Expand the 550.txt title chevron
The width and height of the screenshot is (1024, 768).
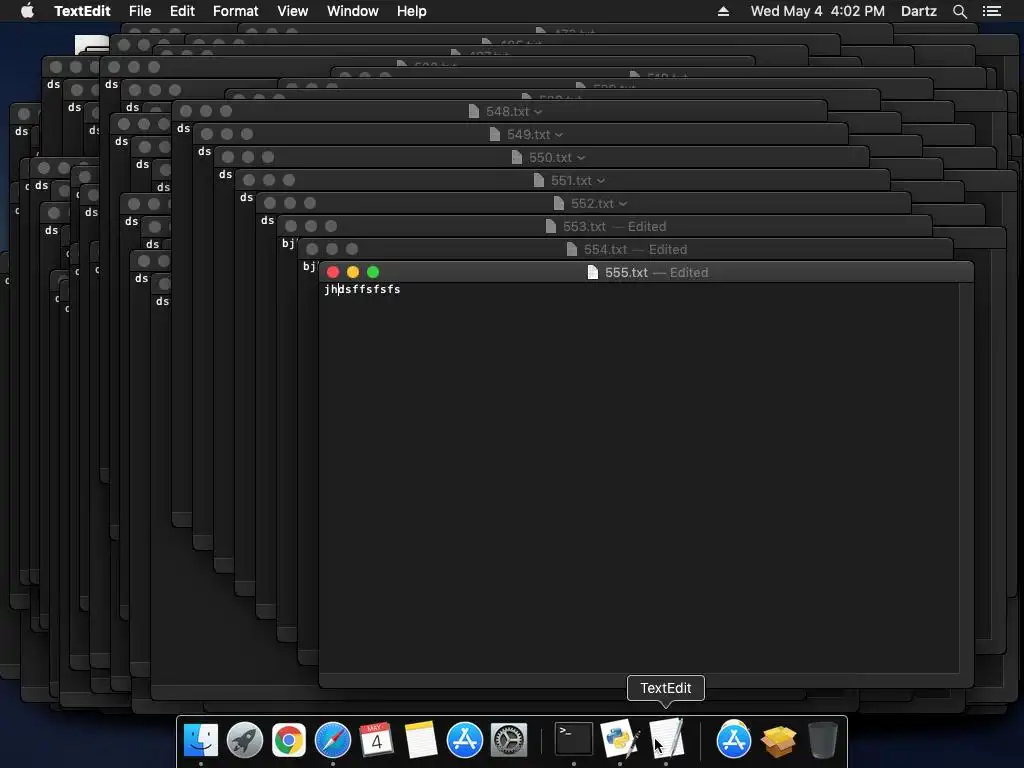click(x=581, y=158)
